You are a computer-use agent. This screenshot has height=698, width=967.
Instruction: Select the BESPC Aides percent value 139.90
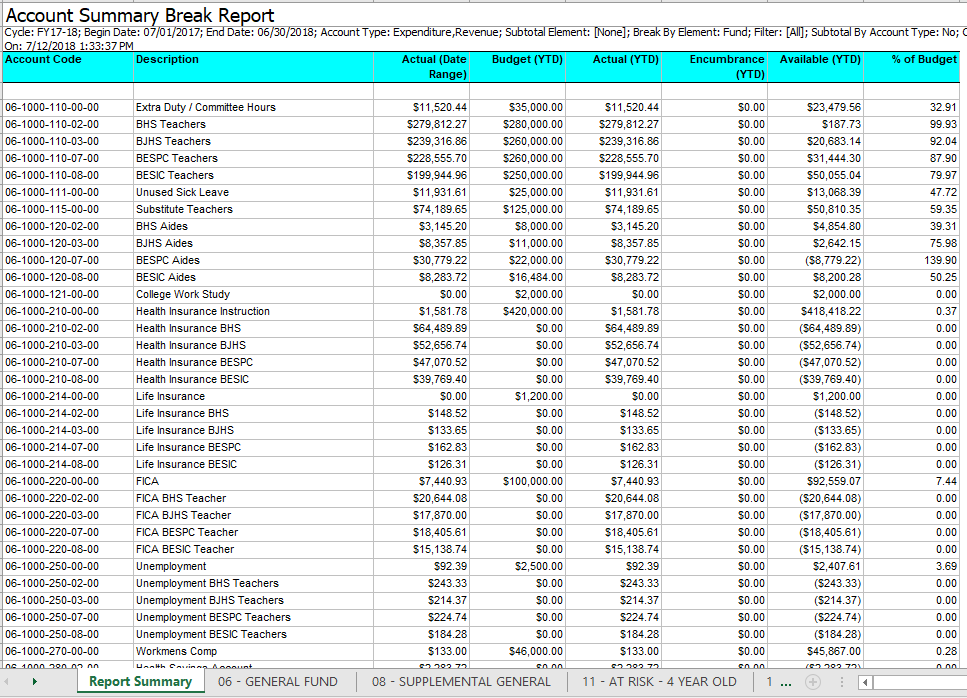point(938,260)
